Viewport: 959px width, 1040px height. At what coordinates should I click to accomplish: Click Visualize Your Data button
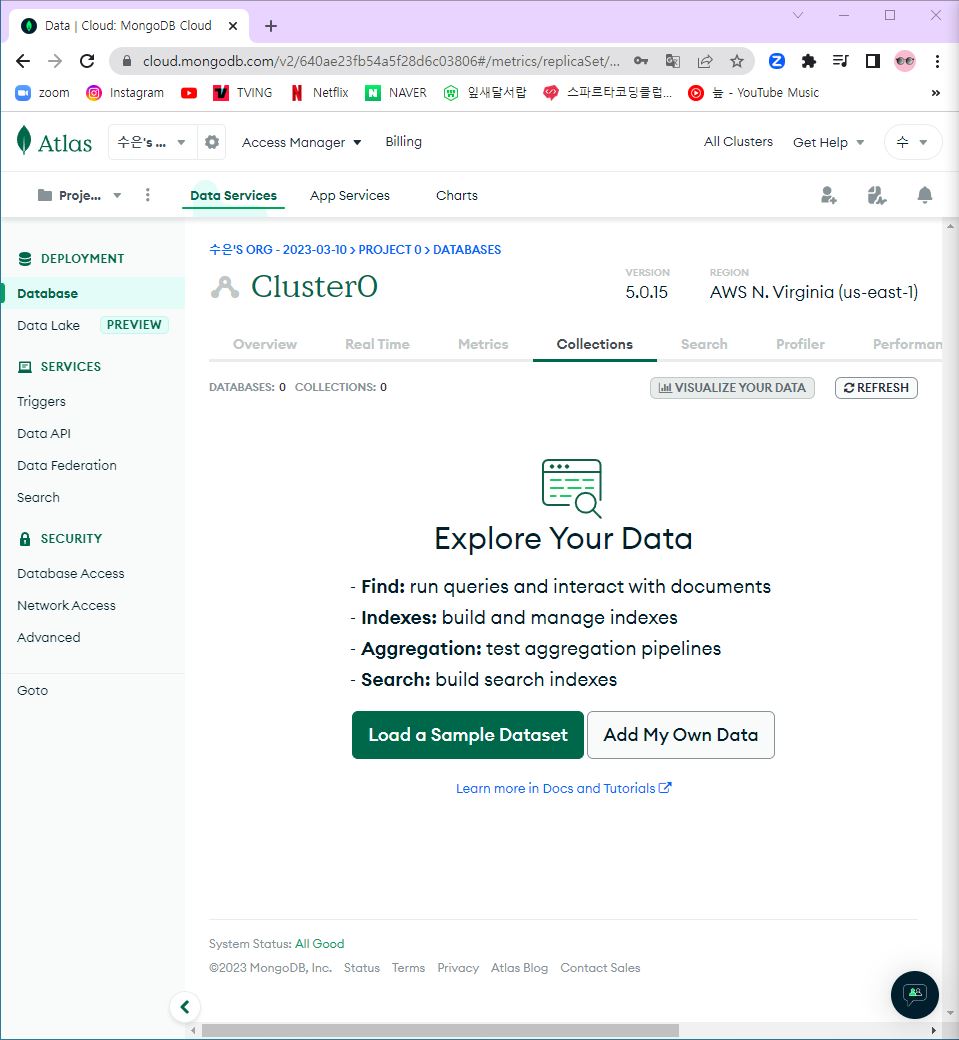[x=732, y=388]
